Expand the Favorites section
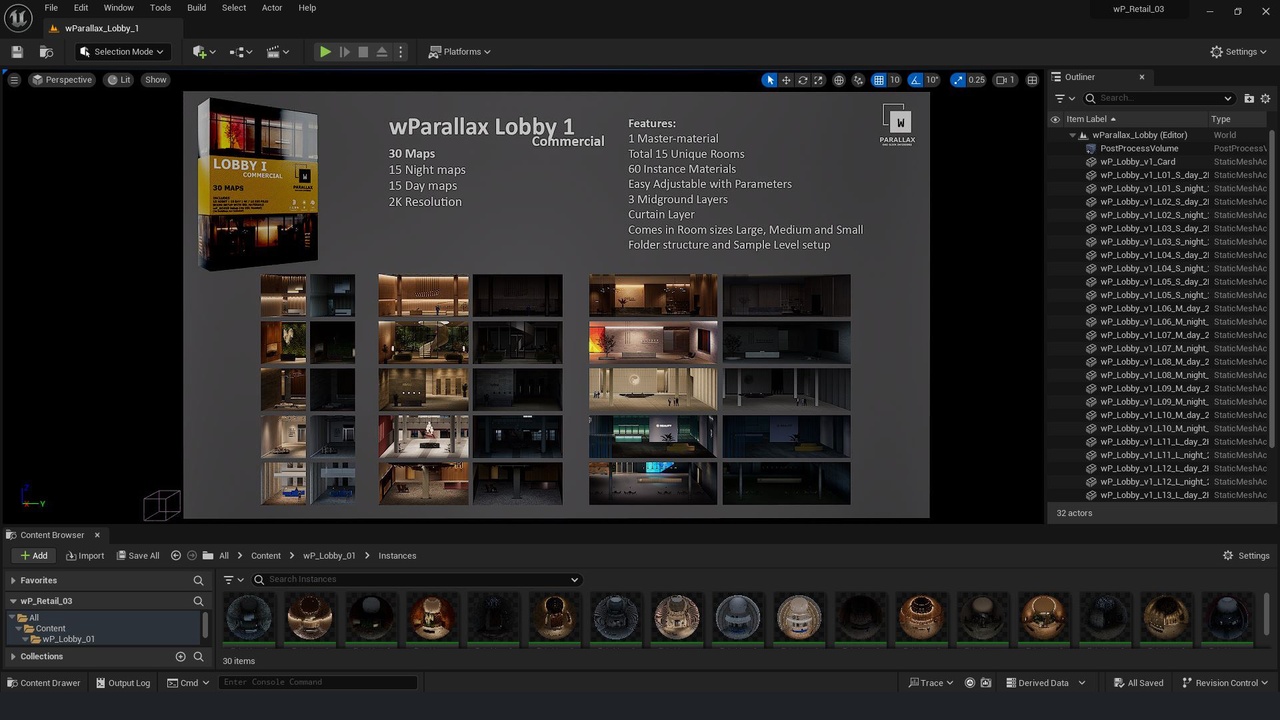 (x=13, y=581)
